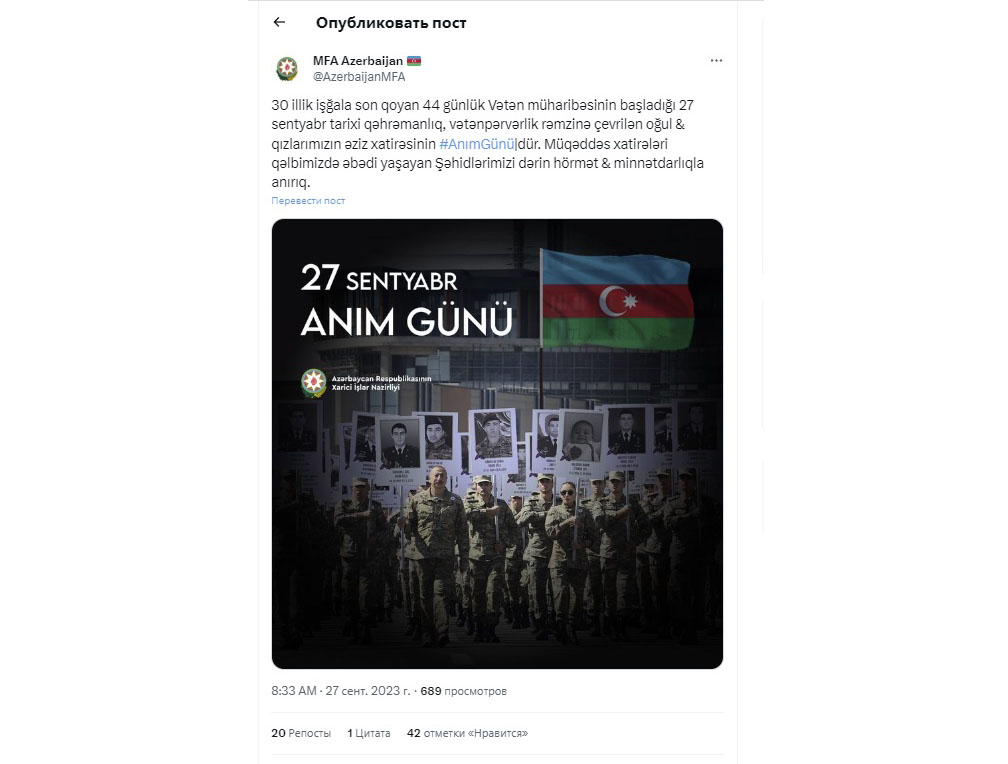Click the ministry emblem logo in the image
Screen dimensions: 1008x764
point(314,383)
